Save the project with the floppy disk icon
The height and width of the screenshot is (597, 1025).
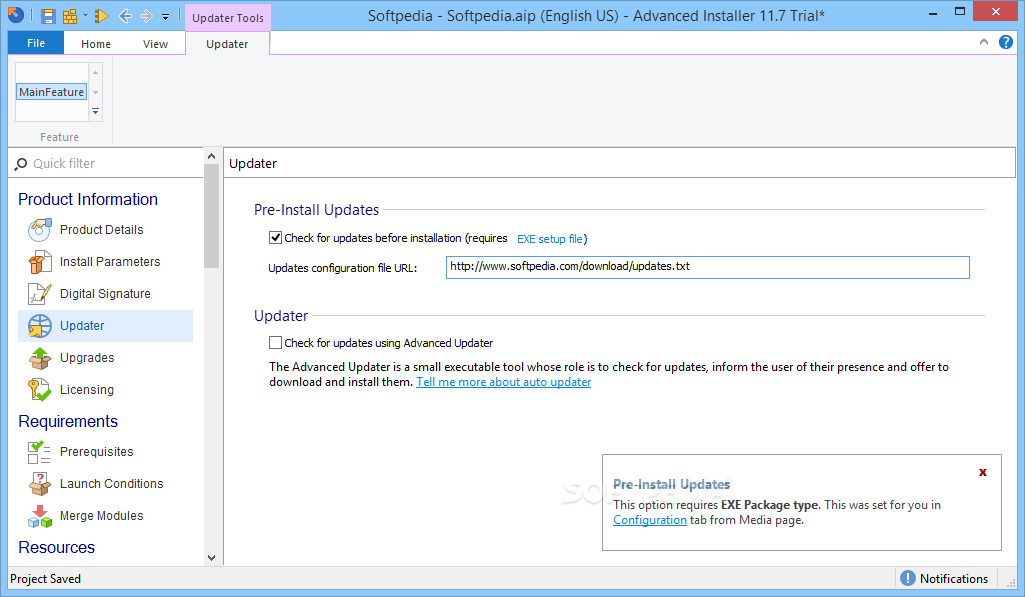[48, 16]
